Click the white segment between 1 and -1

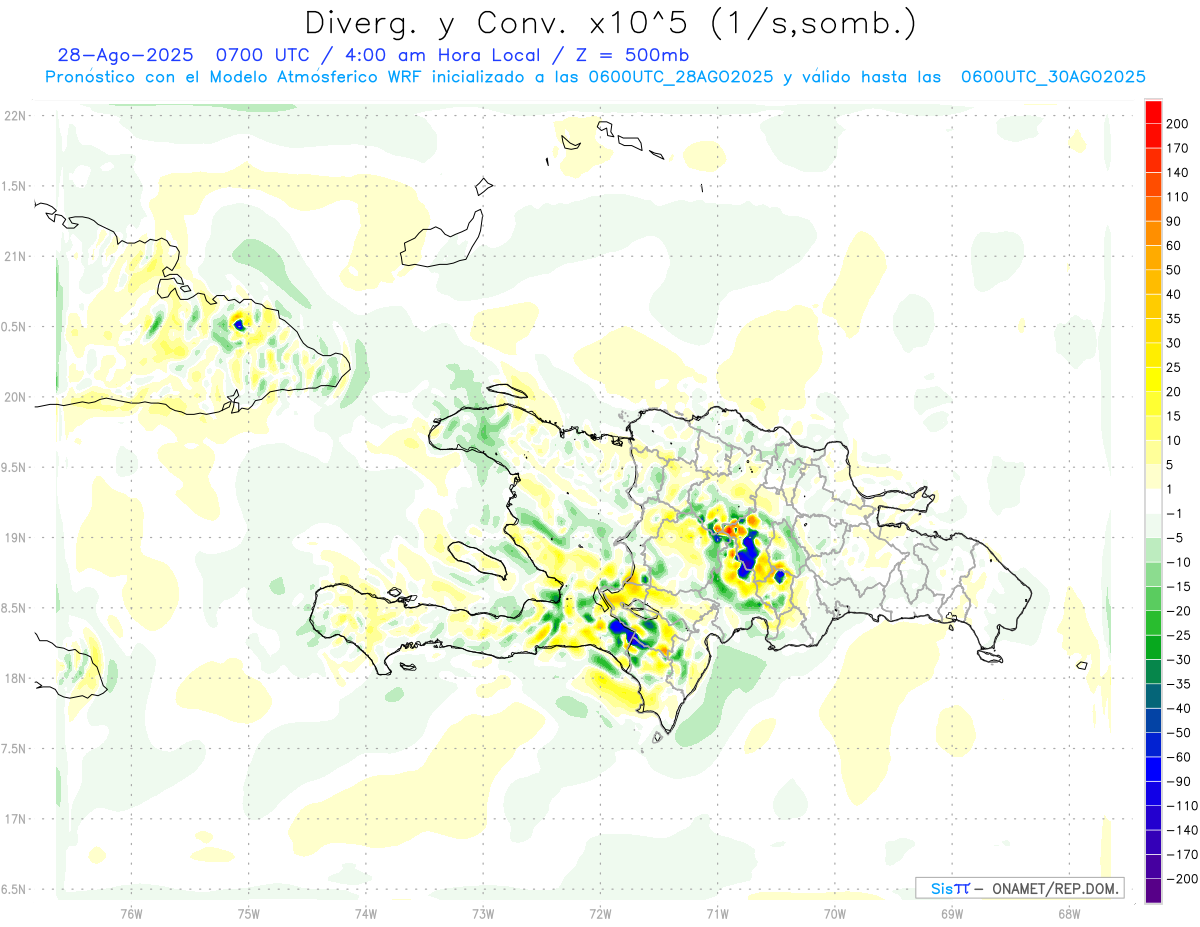click(1153, 501)
